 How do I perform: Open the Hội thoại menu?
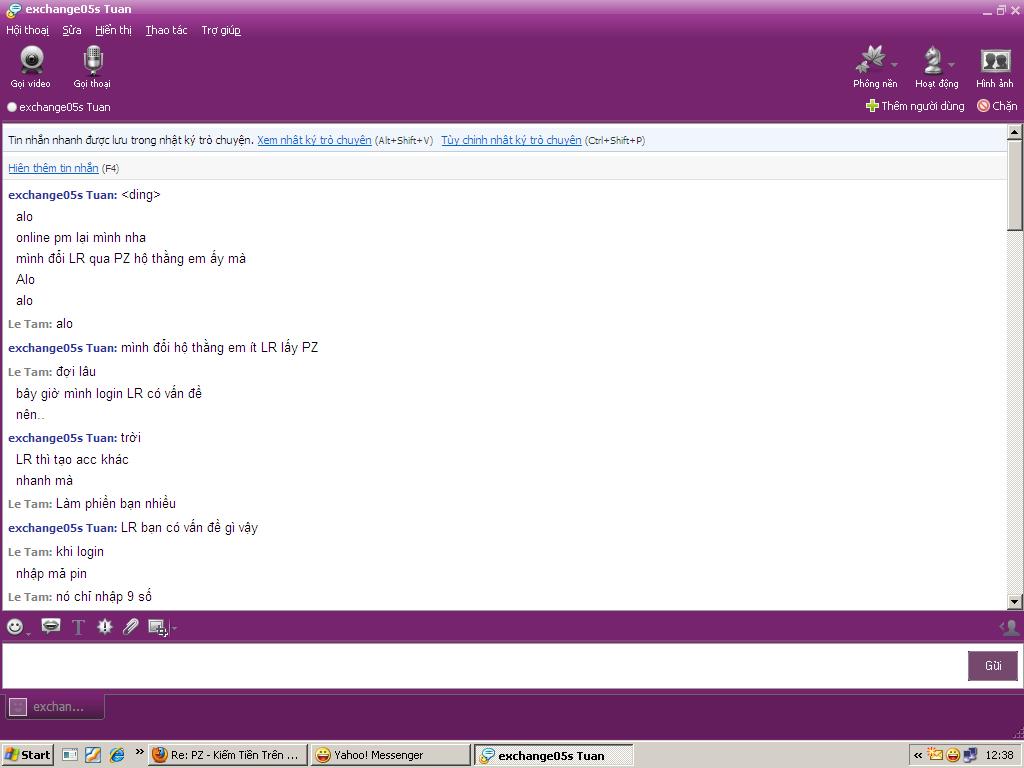[x=27, y=30]
